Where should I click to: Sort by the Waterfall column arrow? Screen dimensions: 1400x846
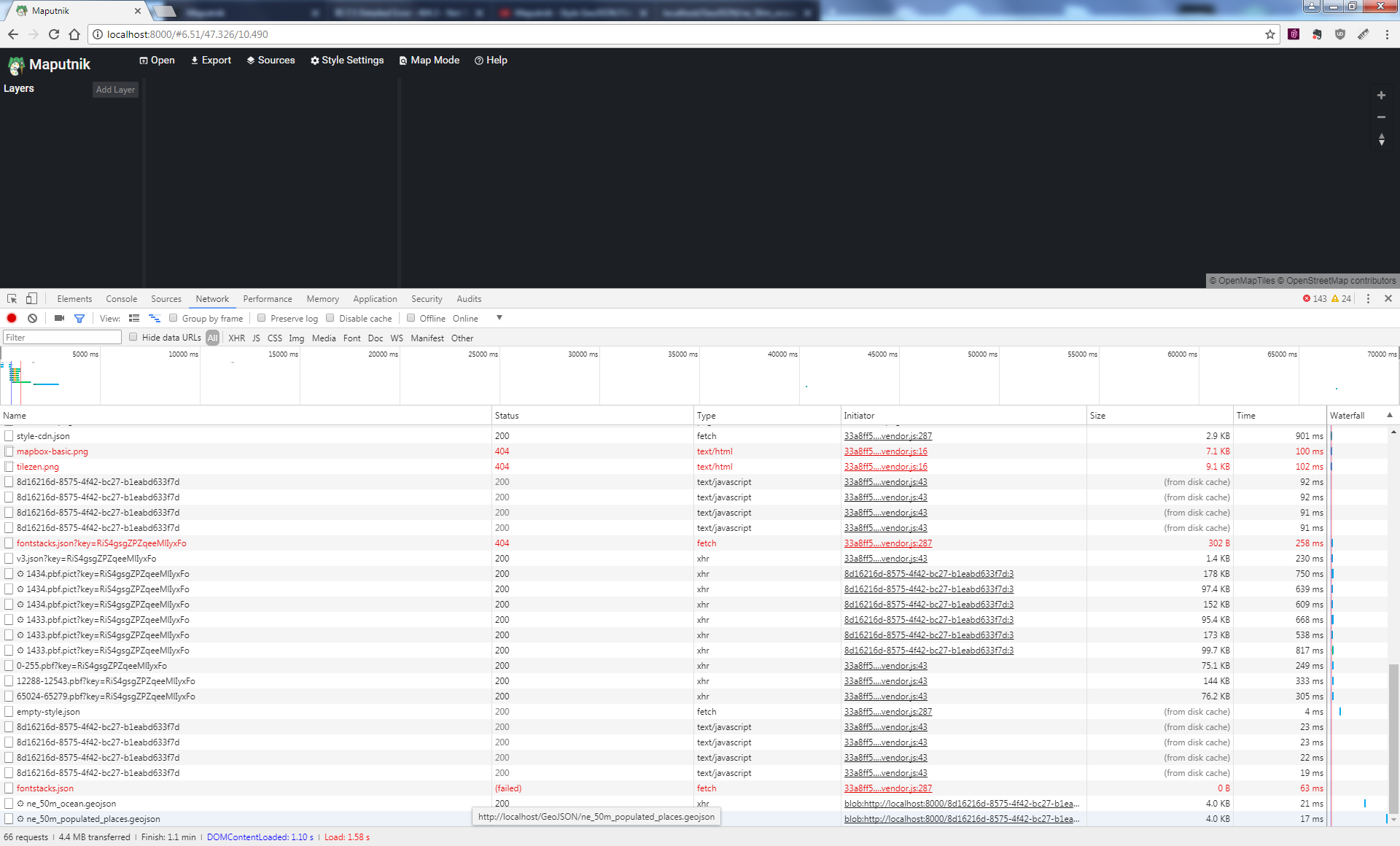pos(1390,415)
